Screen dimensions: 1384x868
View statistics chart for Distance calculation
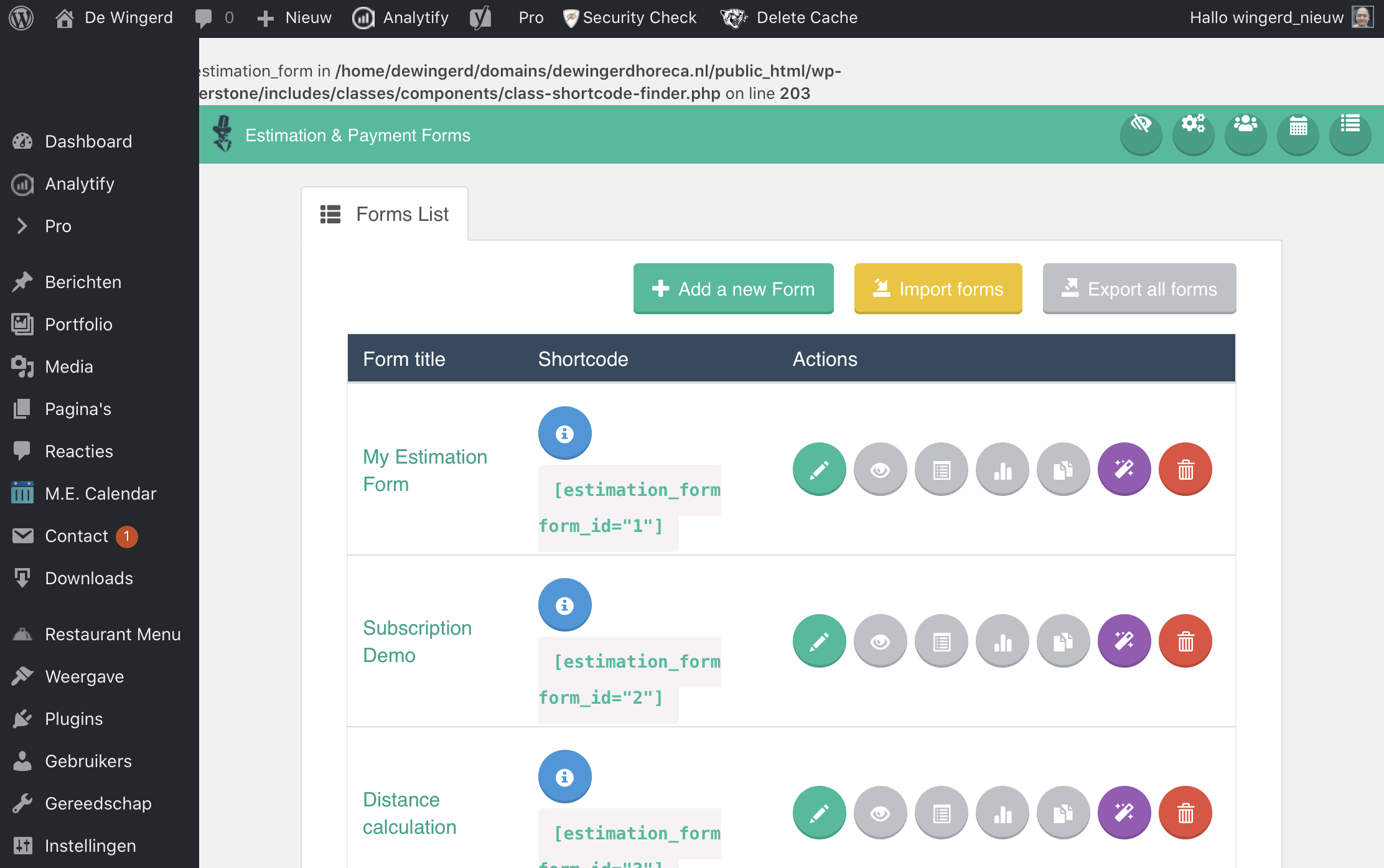pos(1002,813)
